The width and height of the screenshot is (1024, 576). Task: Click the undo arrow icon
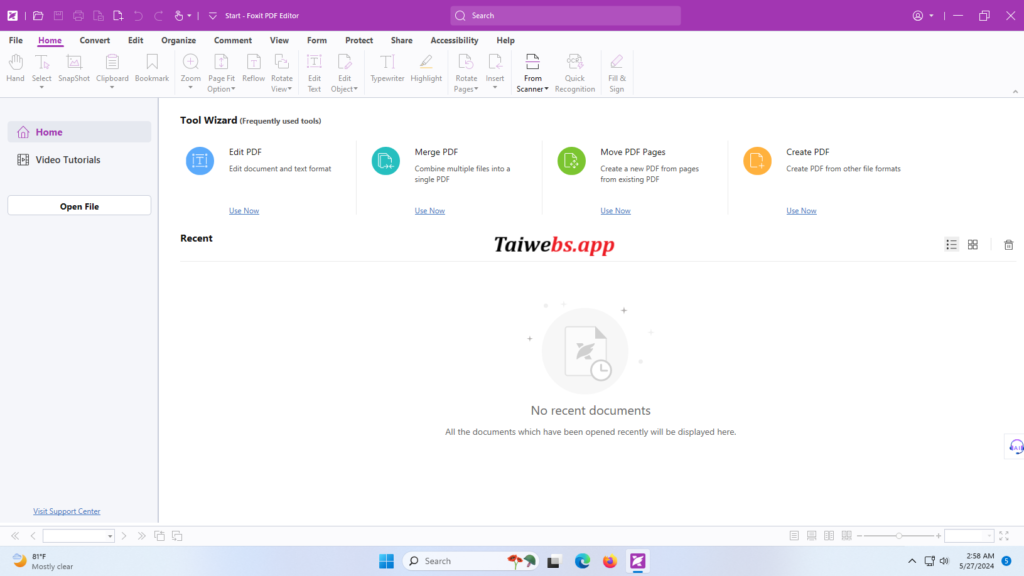point(138,16)
